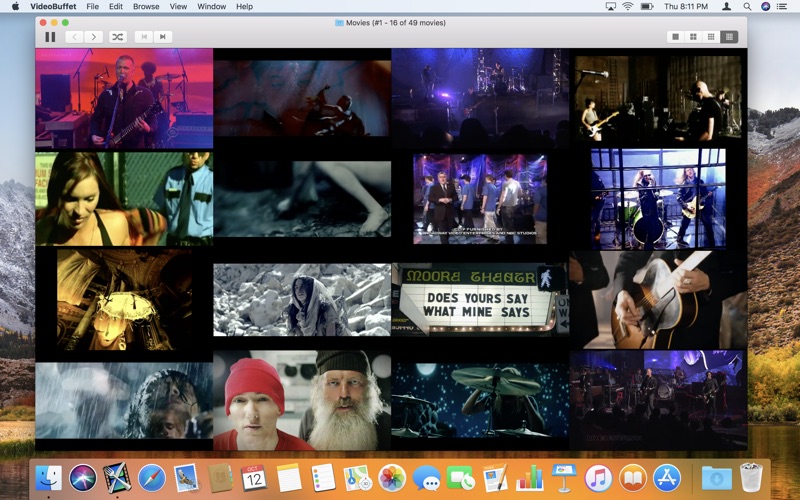The height and width of the screenshot is (500, 800).
Task: Click the AirPlay display icon in menu bar
Action: tap(610, 6)
